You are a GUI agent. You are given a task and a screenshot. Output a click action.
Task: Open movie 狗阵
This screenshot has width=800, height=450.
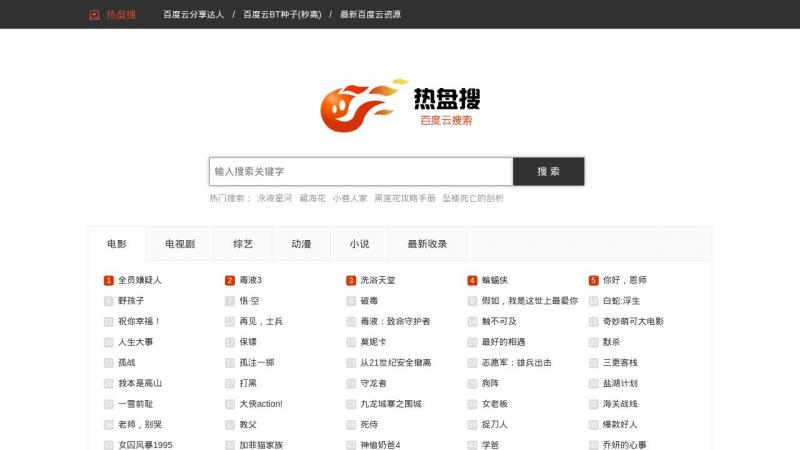point(490,383)
